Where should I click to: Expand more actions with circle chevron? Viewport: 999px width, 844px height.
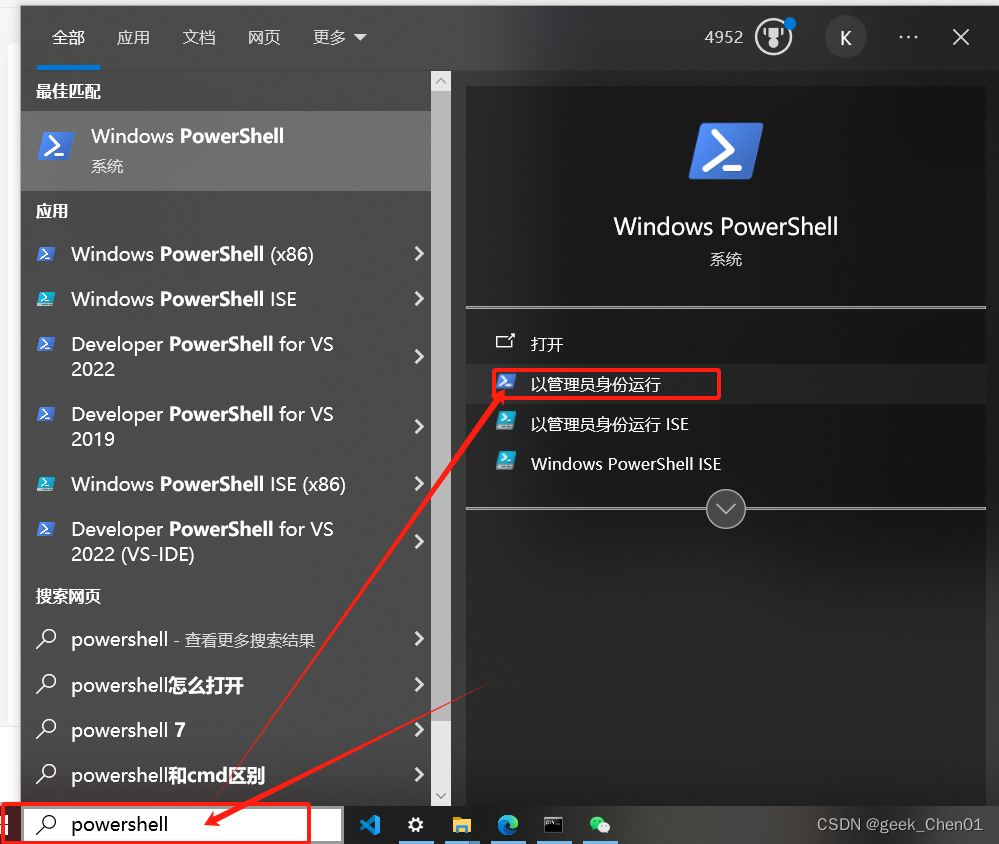point(726,509)
